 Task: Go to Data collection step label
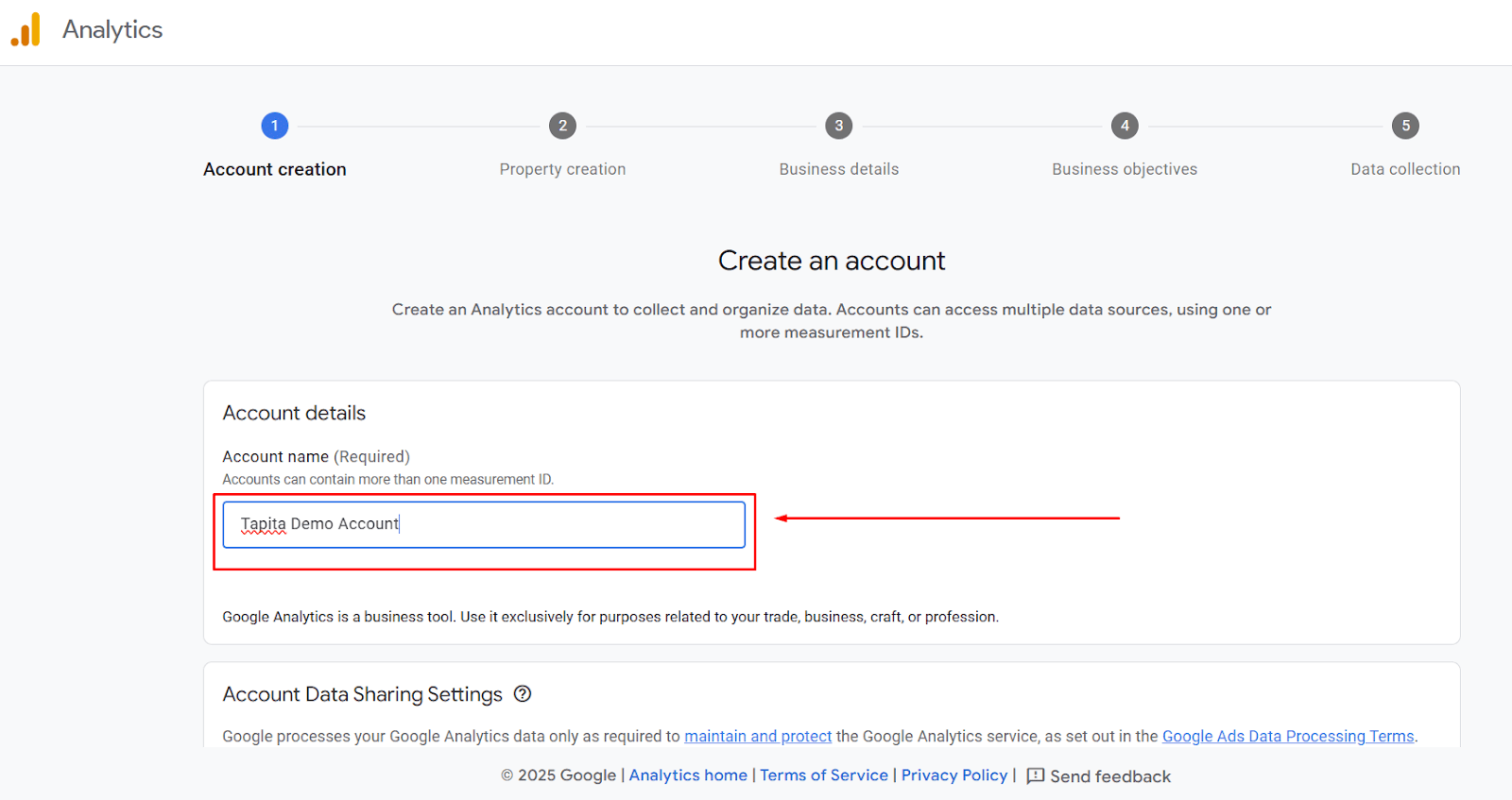[x=1405, y=169]
